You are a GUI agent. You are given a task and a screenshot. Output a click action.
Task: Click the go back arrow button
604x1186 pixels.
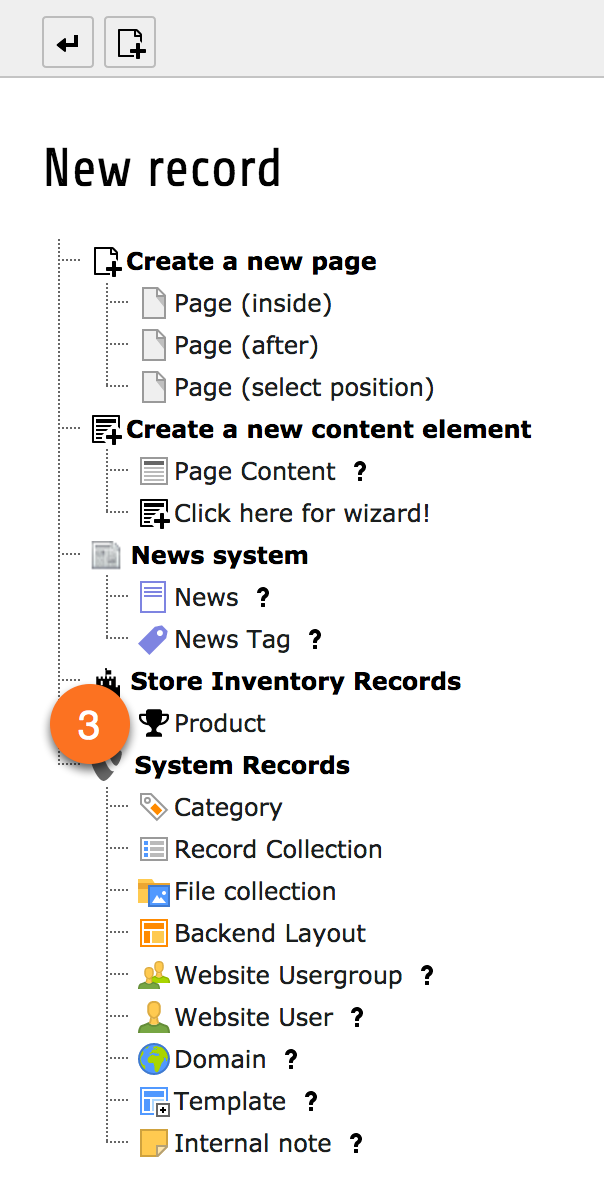coord(68,45)
